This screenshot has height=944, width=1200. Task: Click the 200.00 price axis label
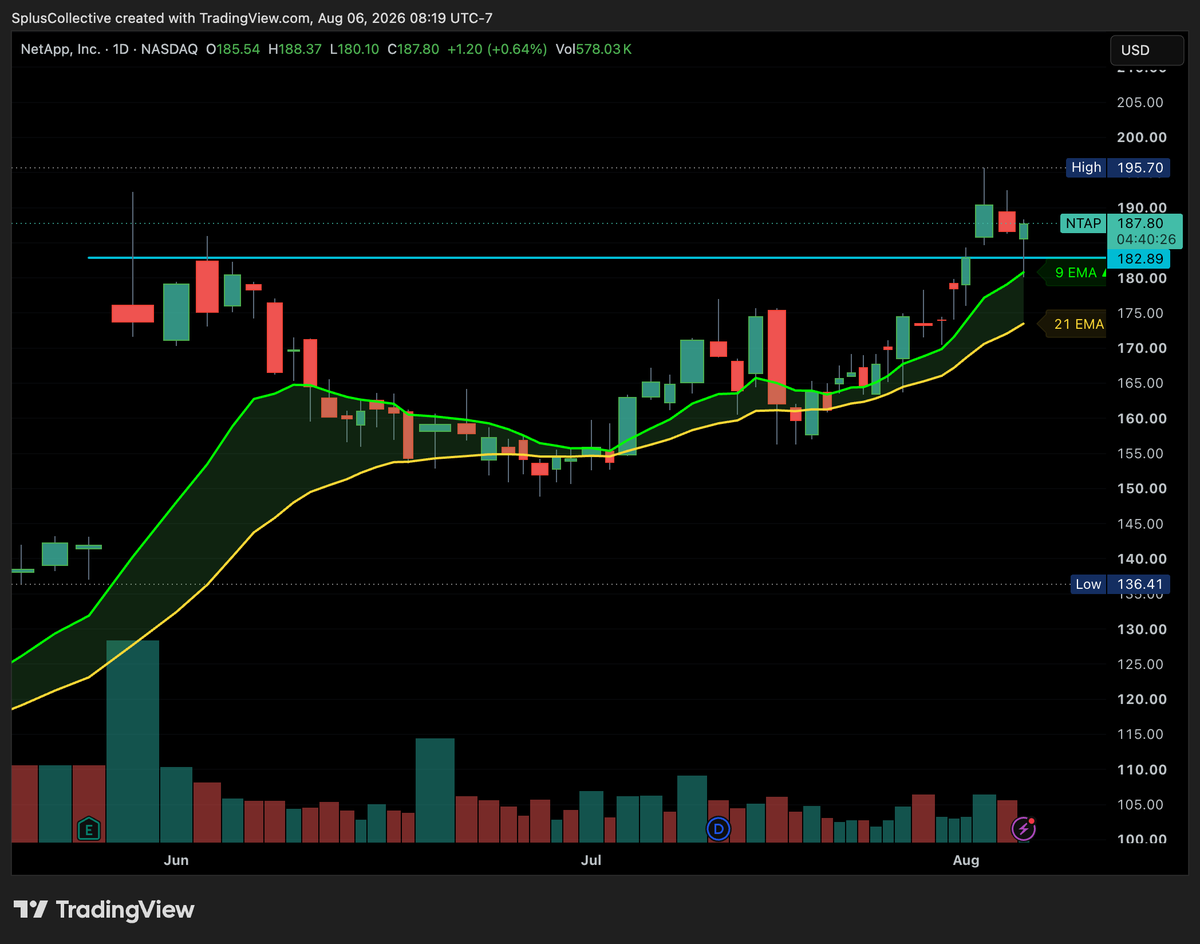(x=1140, y=137)
